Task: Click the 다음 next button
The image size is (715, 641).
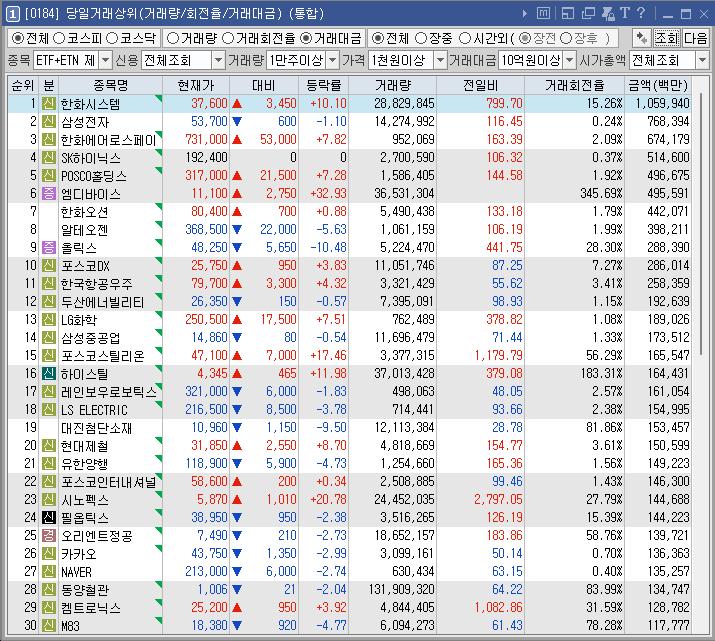Action: (x=695, y=38)
